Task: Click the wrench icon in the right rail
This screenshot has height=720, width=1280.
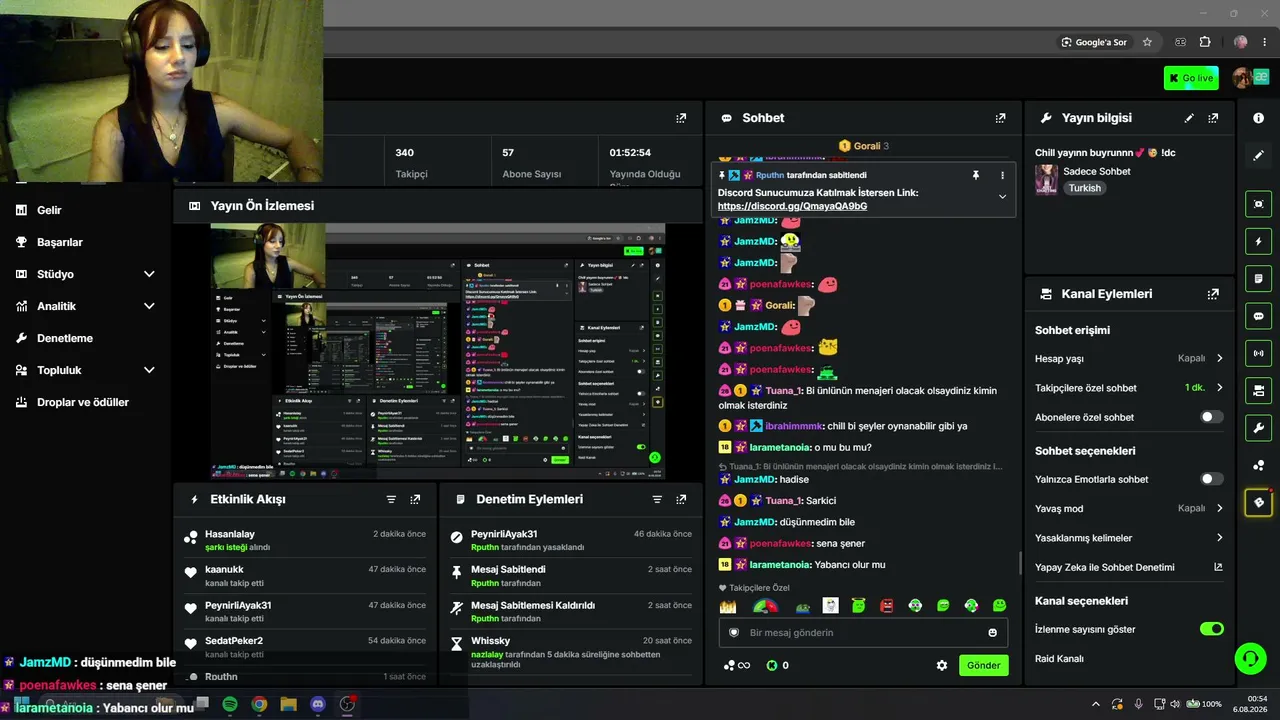Action: click(x=1258, y=428)
